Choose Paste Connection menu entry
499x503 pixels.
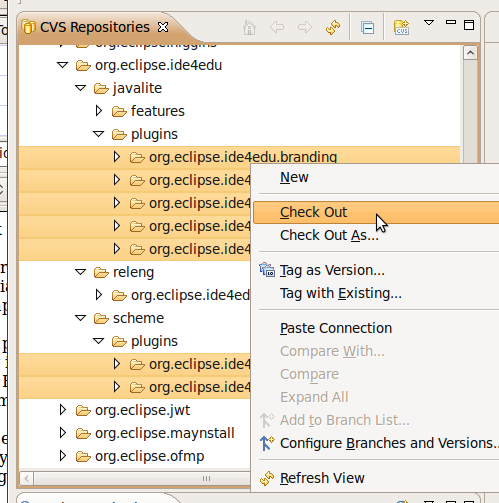[x=376, y=328]
